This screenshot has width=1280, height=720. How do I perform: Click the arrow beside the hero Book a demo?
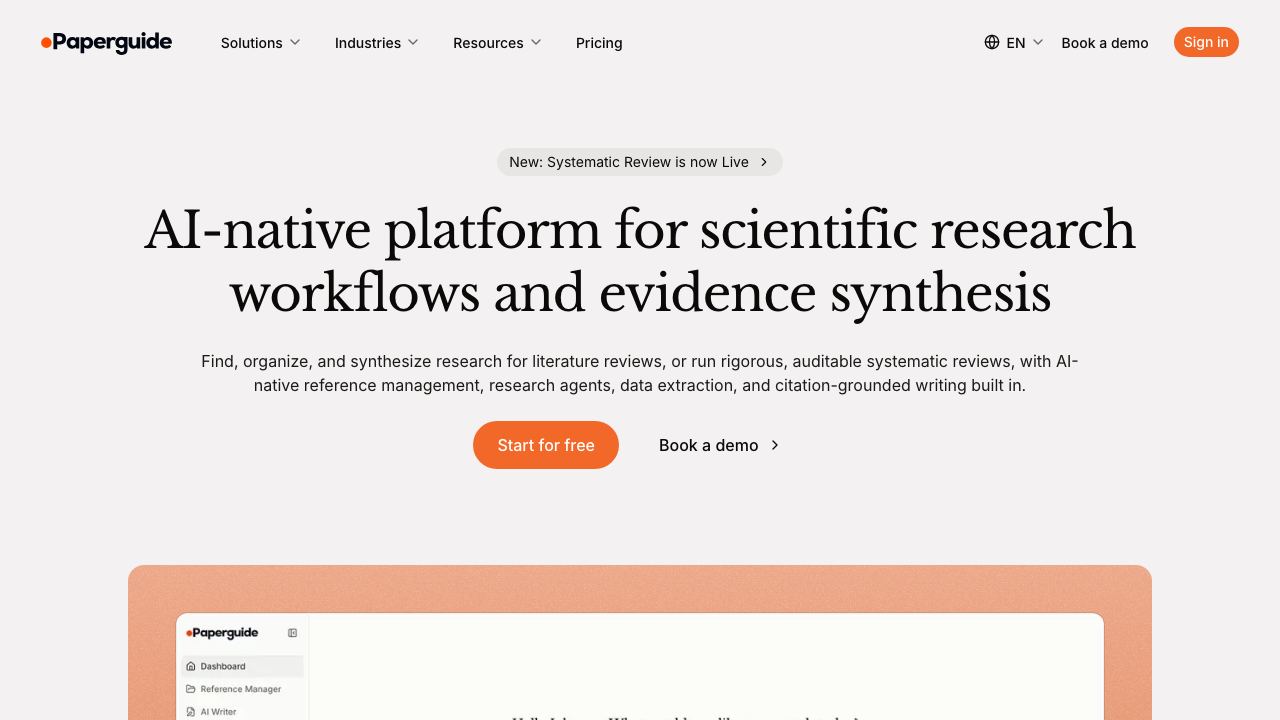[x=775, y=445]
